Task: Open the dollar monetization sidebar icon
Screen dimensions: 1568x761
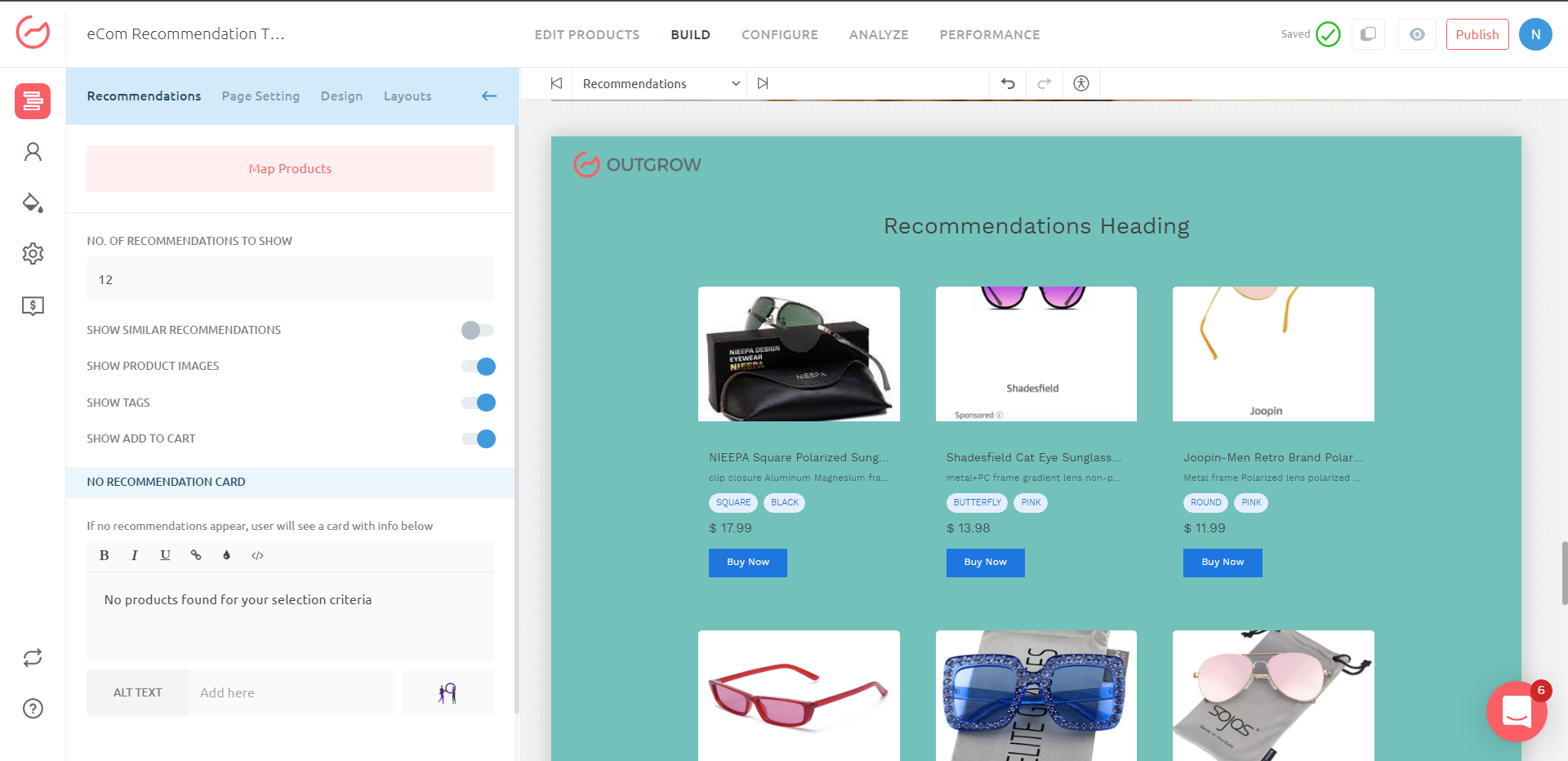Action: tap(33, 305)
